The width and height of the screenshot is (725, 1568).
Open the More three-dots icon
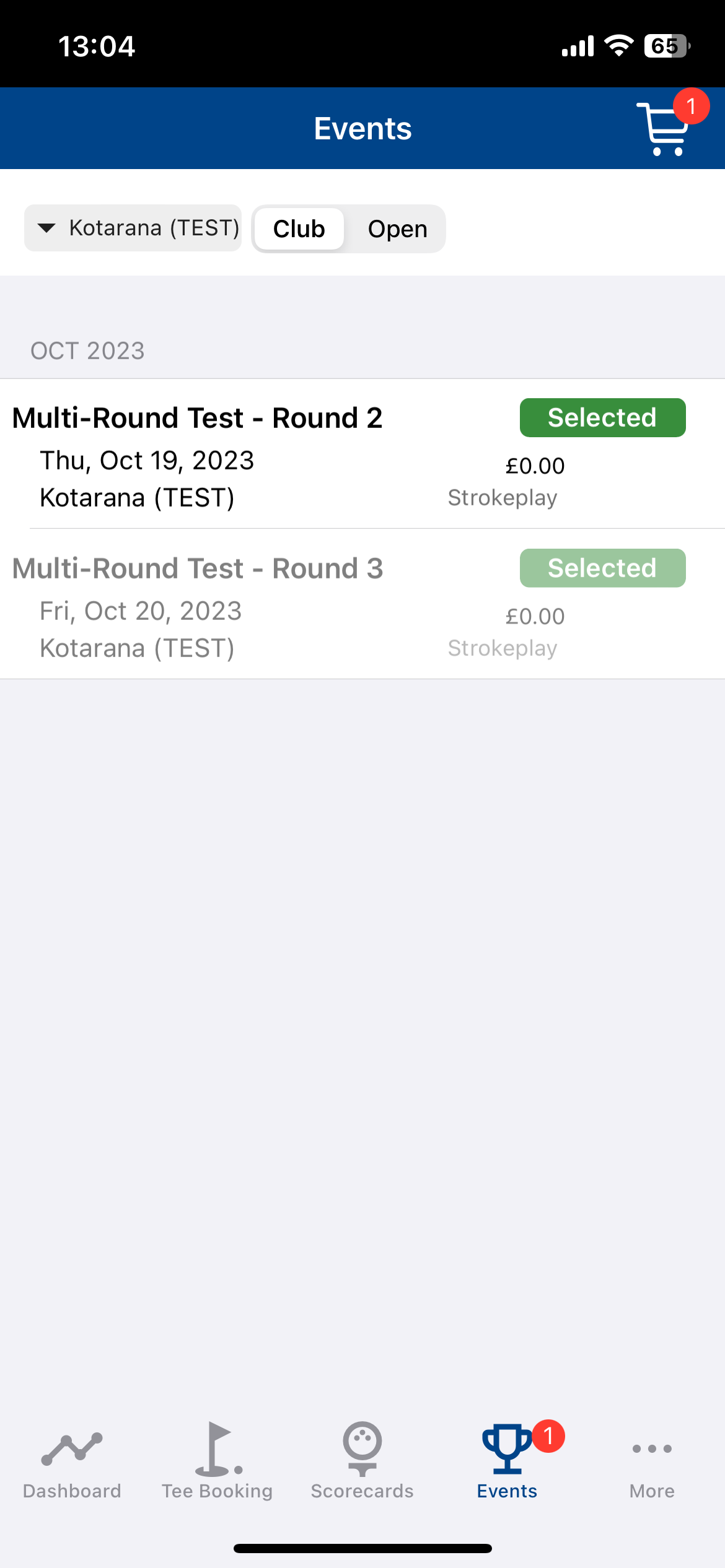[x=652, y=1448]
